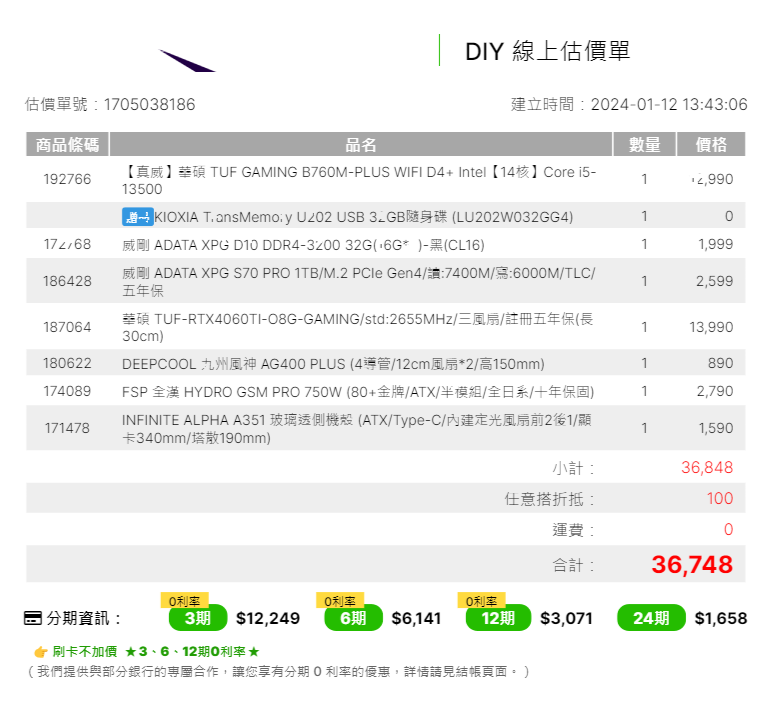Click barcode 174089

click(x=67, y=391)
